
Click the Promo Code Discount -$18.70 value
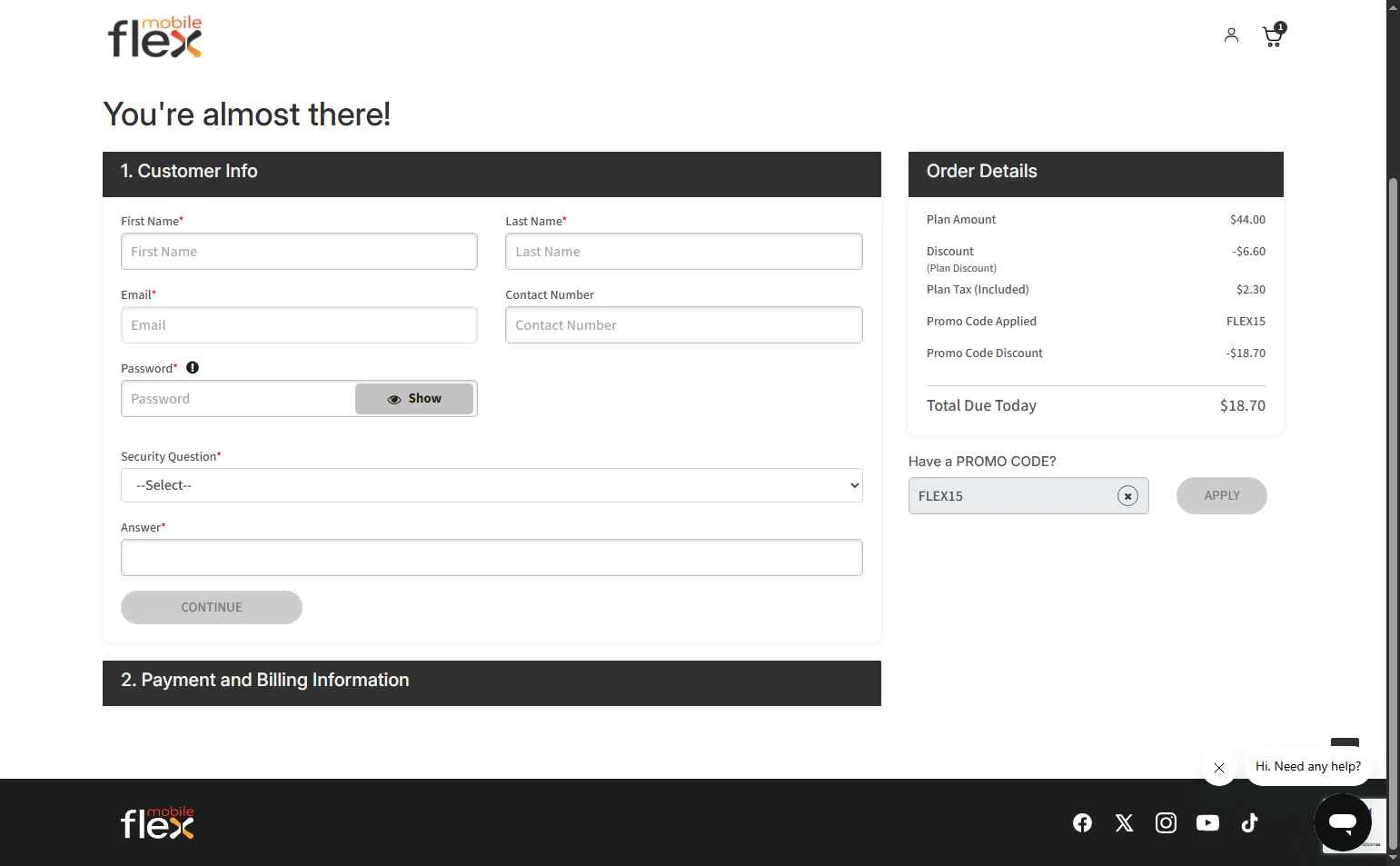[1245, 353]
